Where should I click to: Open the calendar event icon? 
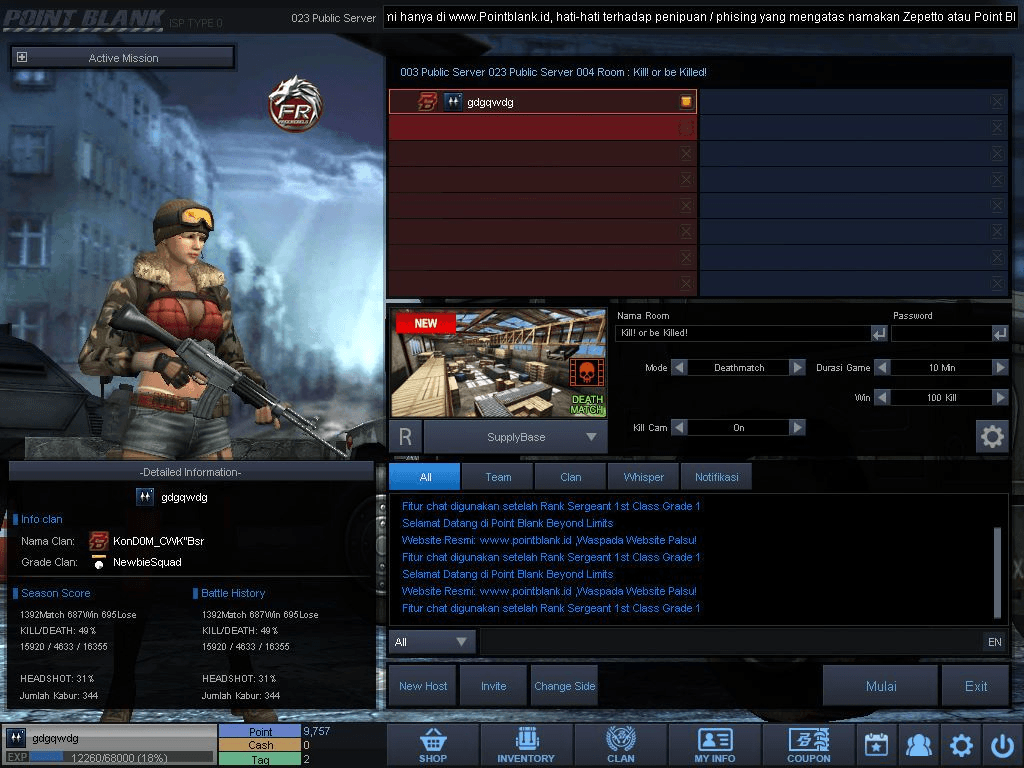click(x=876, y=744)
